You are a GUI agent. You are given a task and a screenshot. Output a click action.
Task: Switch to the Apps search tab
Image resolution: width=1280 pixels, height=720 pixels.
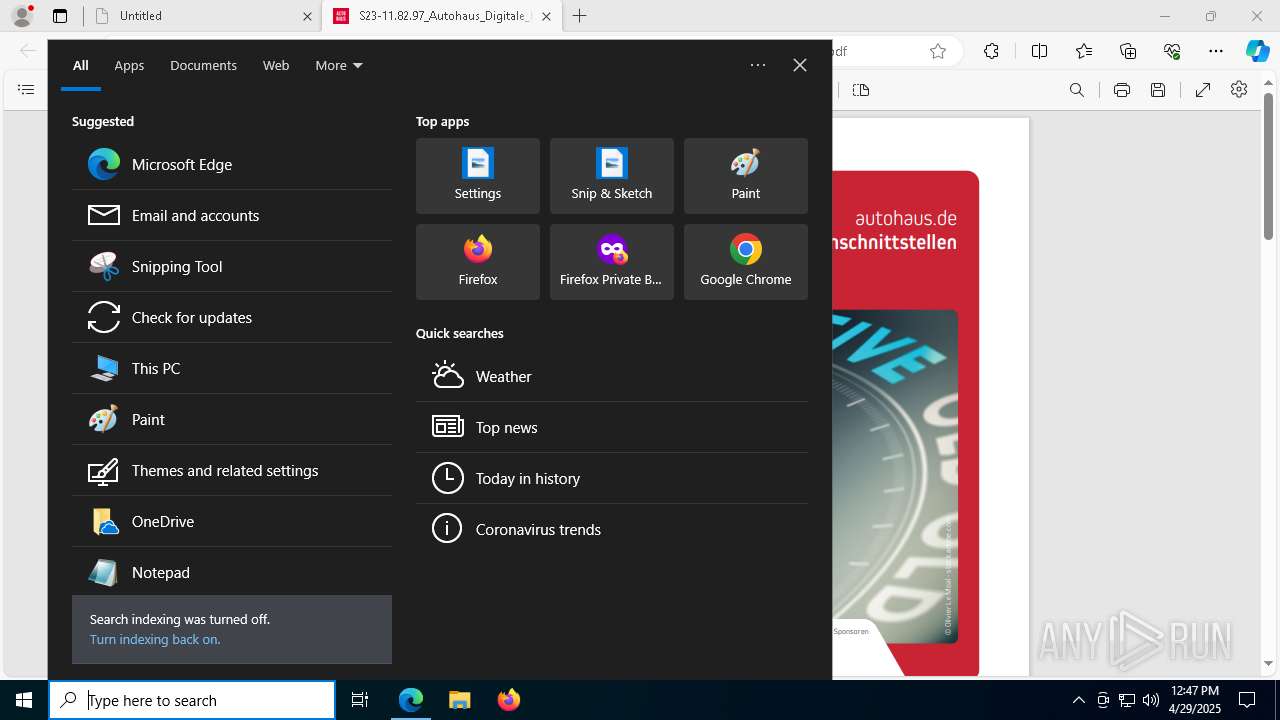pyautogui.click(x=129, y=65)
